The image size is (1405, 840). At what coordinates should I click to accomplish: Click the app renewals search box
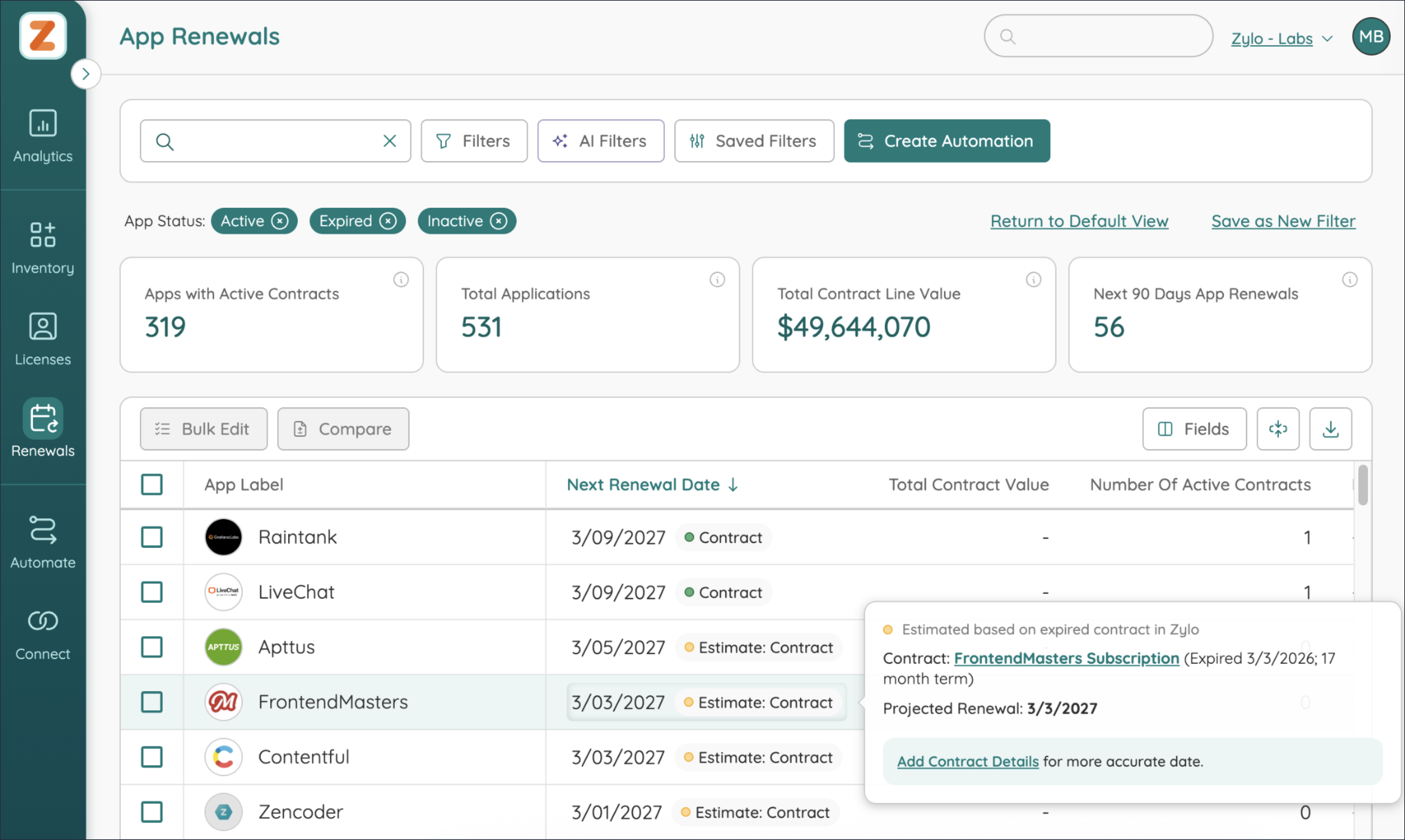pos(275,141)
